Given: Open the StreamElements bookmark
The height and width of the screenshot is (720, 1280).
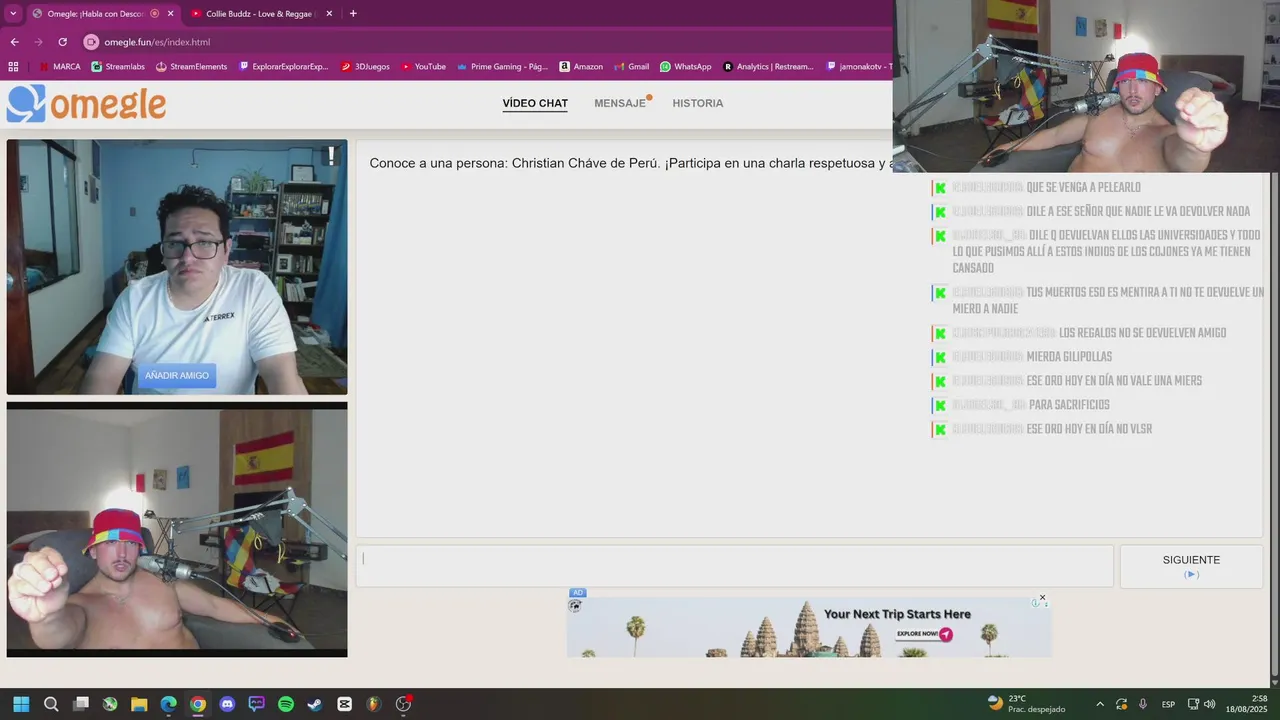Looking at the screenshot, I should [191, 67].
